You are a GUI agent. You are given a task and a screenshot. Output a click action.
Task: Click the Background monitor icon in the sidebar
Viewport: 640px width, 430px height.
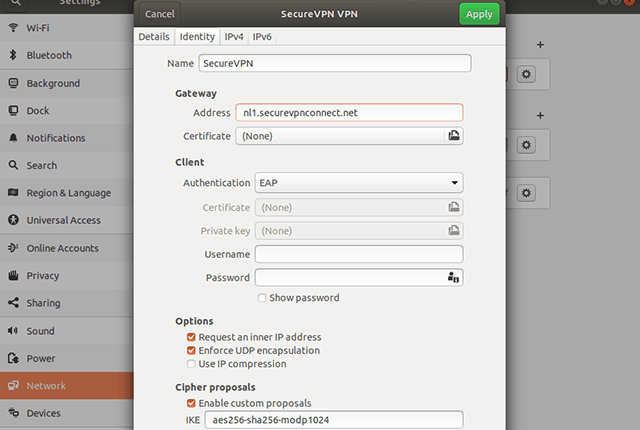click(13, 83)
